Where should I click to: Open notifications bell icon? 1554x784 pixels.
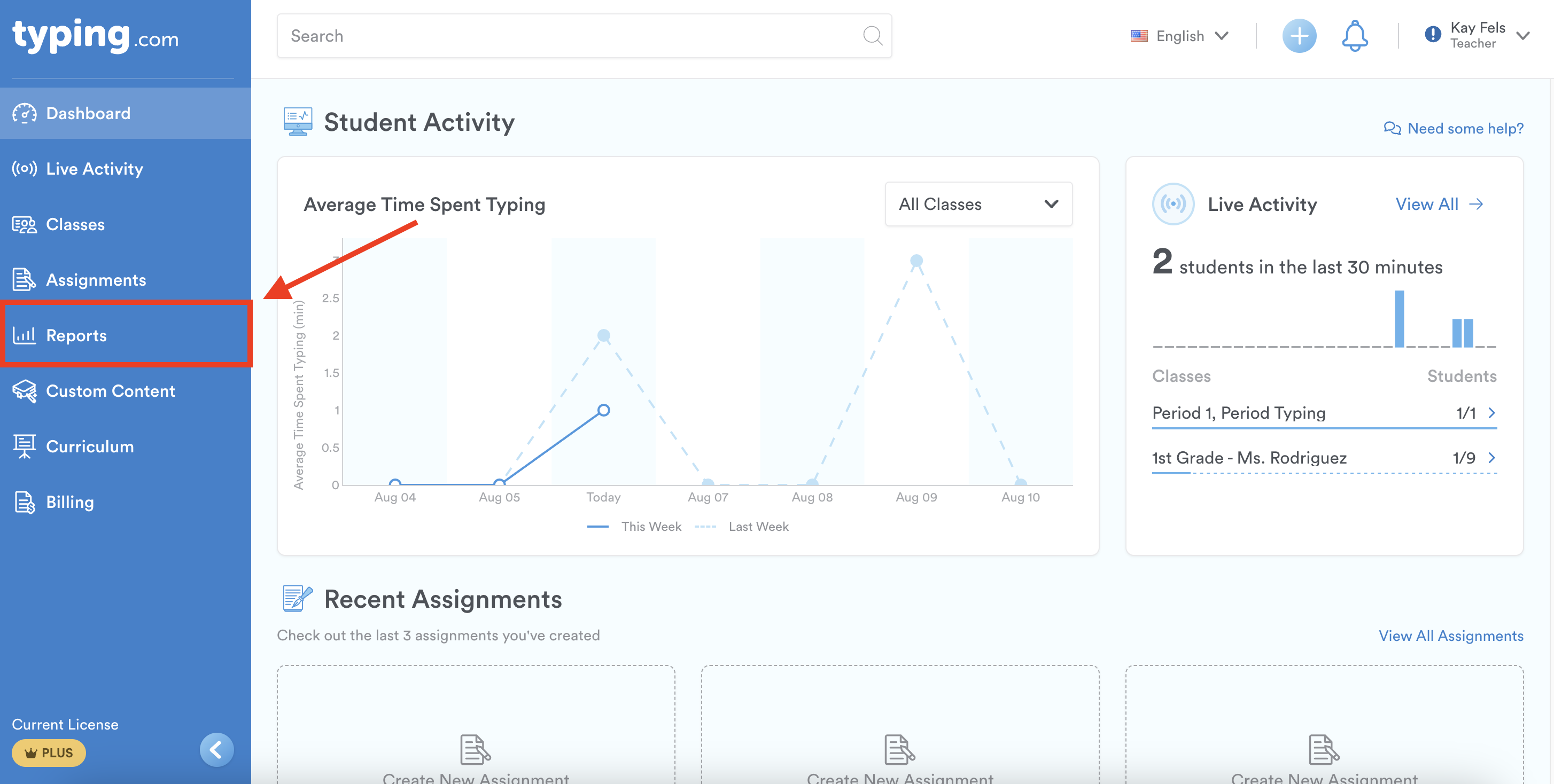click(1354, 36)
